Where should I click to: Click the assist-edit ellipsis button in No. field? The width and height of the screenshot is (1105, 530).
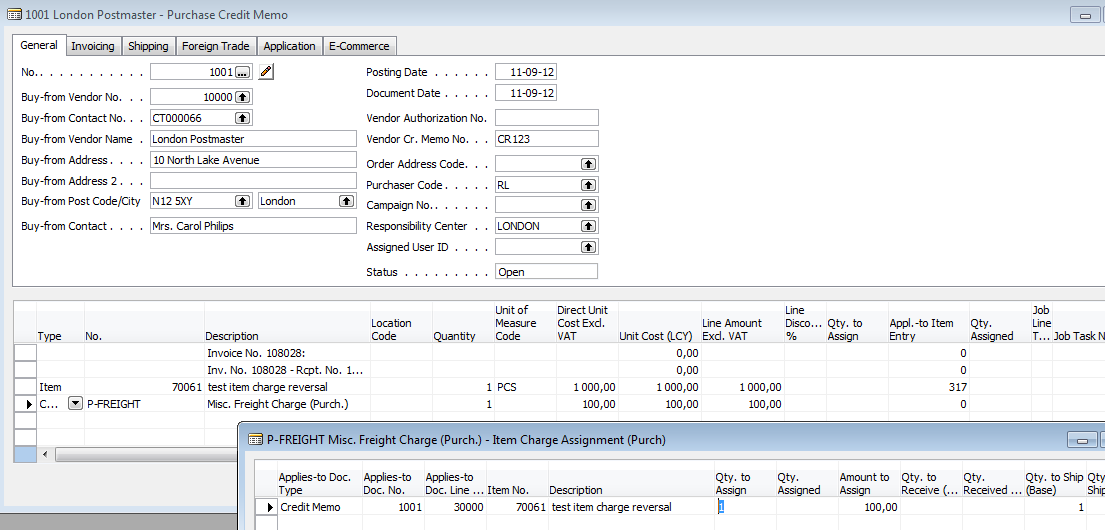242,72
